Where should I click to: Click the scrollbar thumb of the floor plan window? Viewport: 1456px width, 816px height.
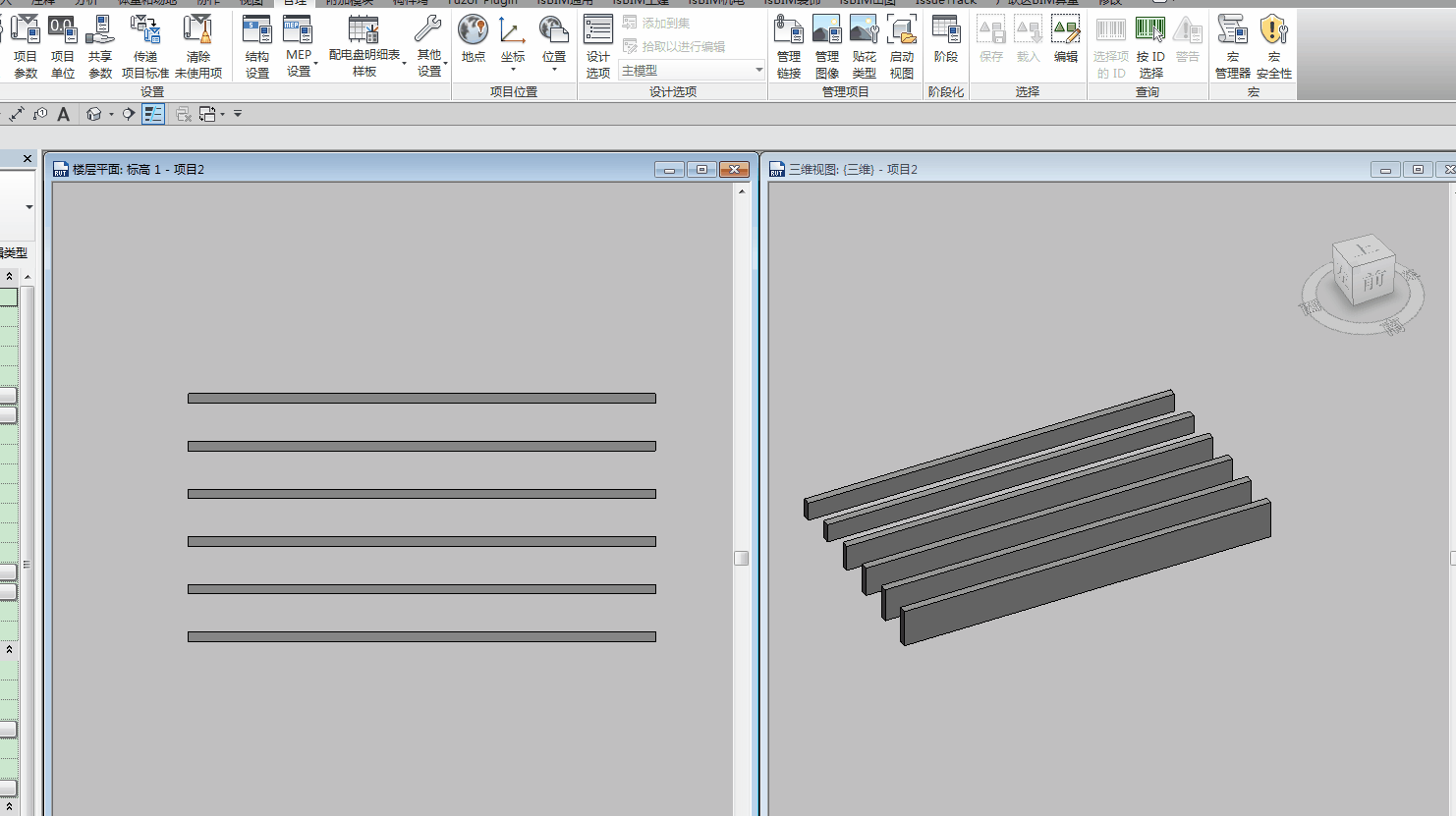pyautogui.click(x=742, y=558)
